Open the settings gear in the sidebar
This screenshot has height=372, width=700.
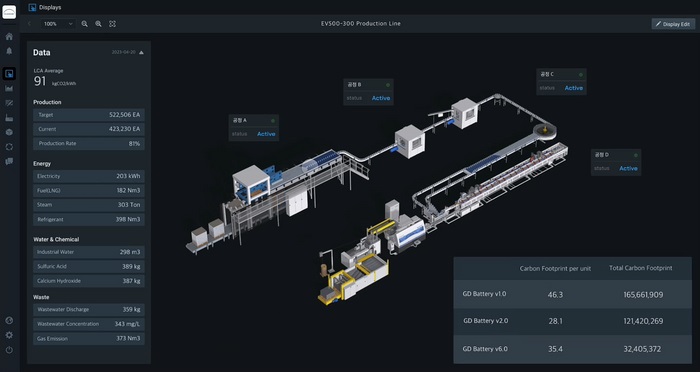click(9, 335)
